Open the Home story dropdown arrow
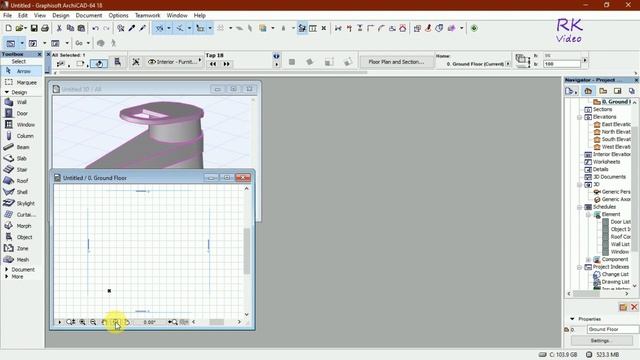This screenshot has width=640, height=360. pyautogui.click(x=508, y=64)
